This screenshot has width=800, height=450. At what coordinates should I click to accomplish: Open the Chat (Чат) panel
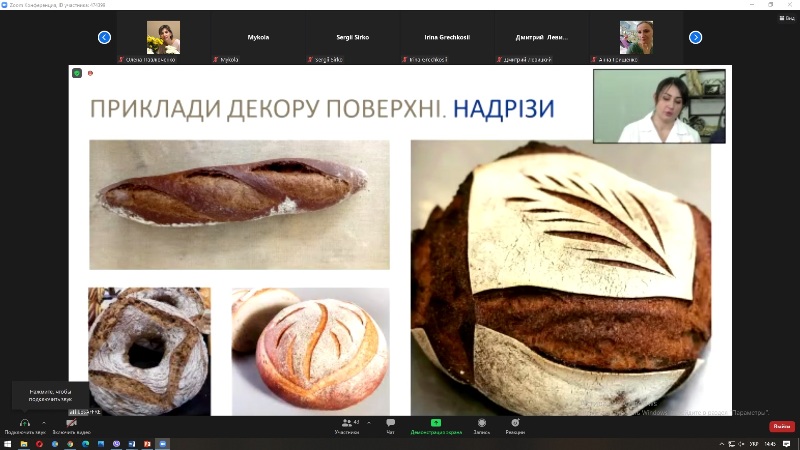point(390,423)
